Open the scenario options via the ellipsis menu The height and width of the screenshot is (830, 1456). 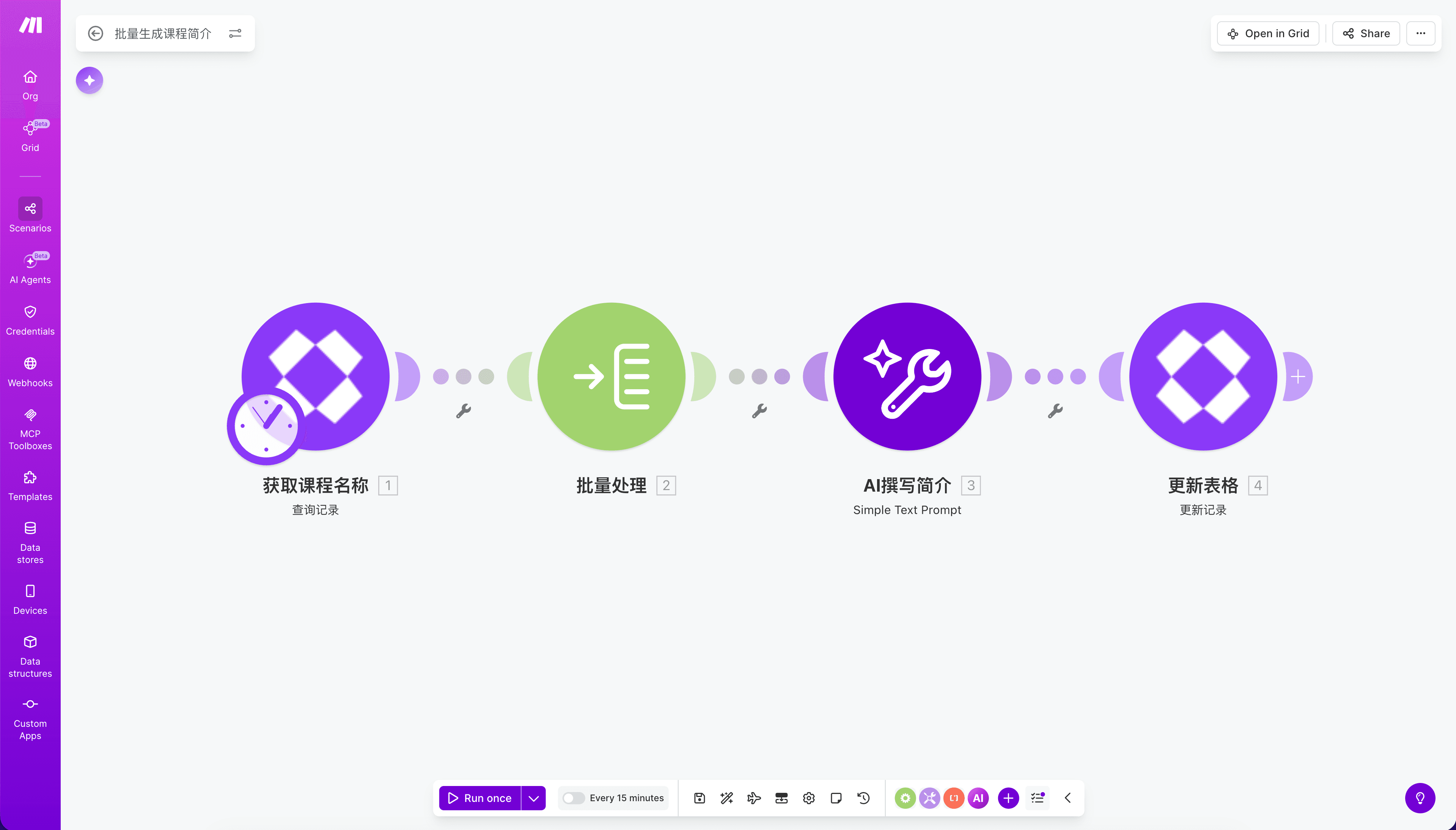pyautogui.click(x=1420, y=33)
